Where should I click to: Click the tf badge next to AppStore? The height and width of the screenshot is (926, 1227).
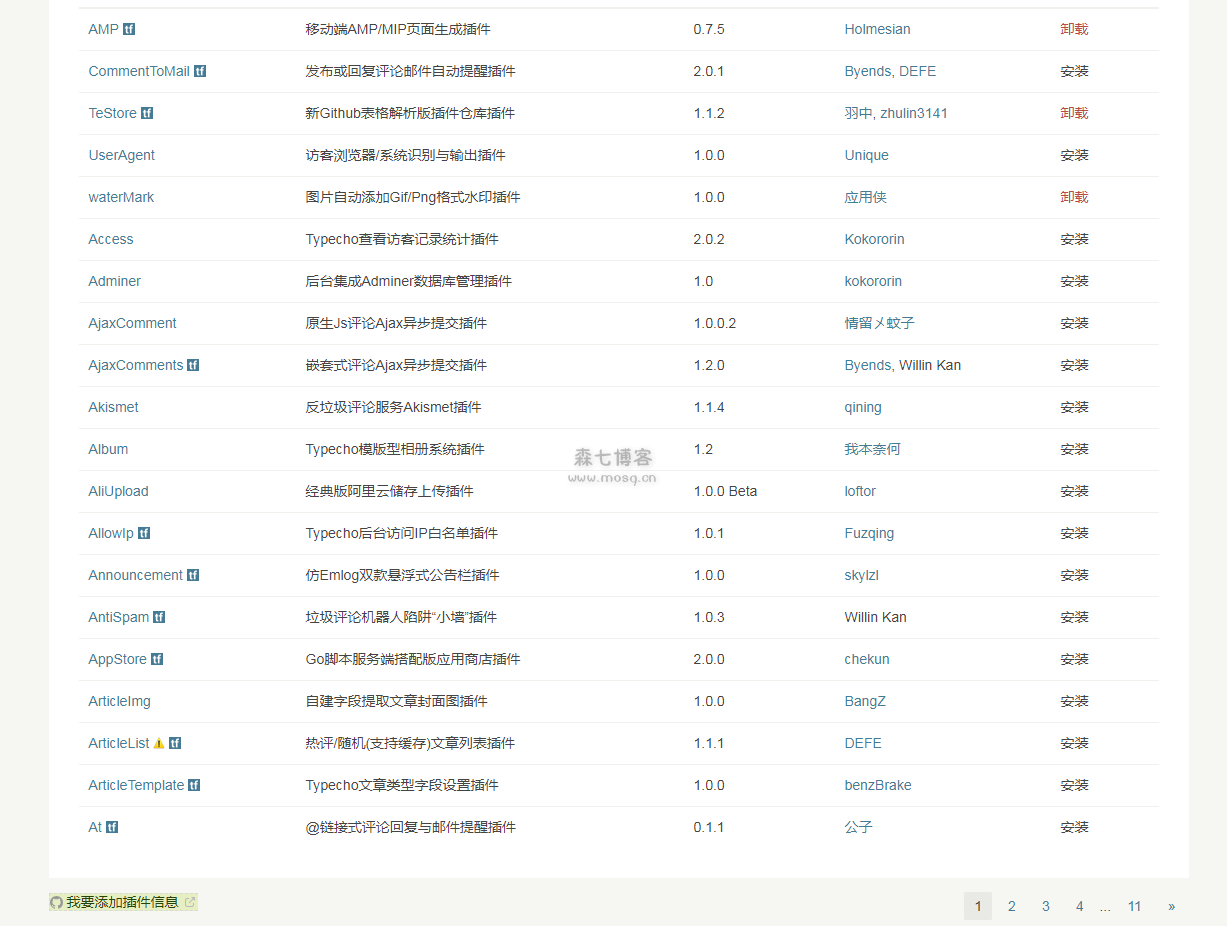point(157,659)
